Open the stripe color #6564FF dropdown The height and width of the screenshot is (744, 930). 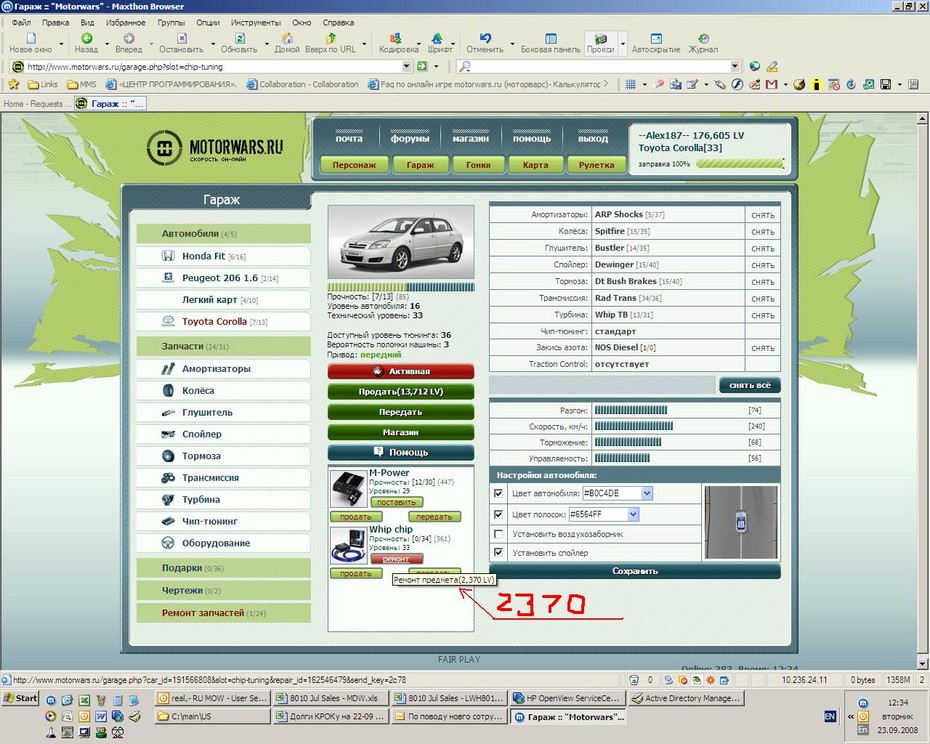633,514
